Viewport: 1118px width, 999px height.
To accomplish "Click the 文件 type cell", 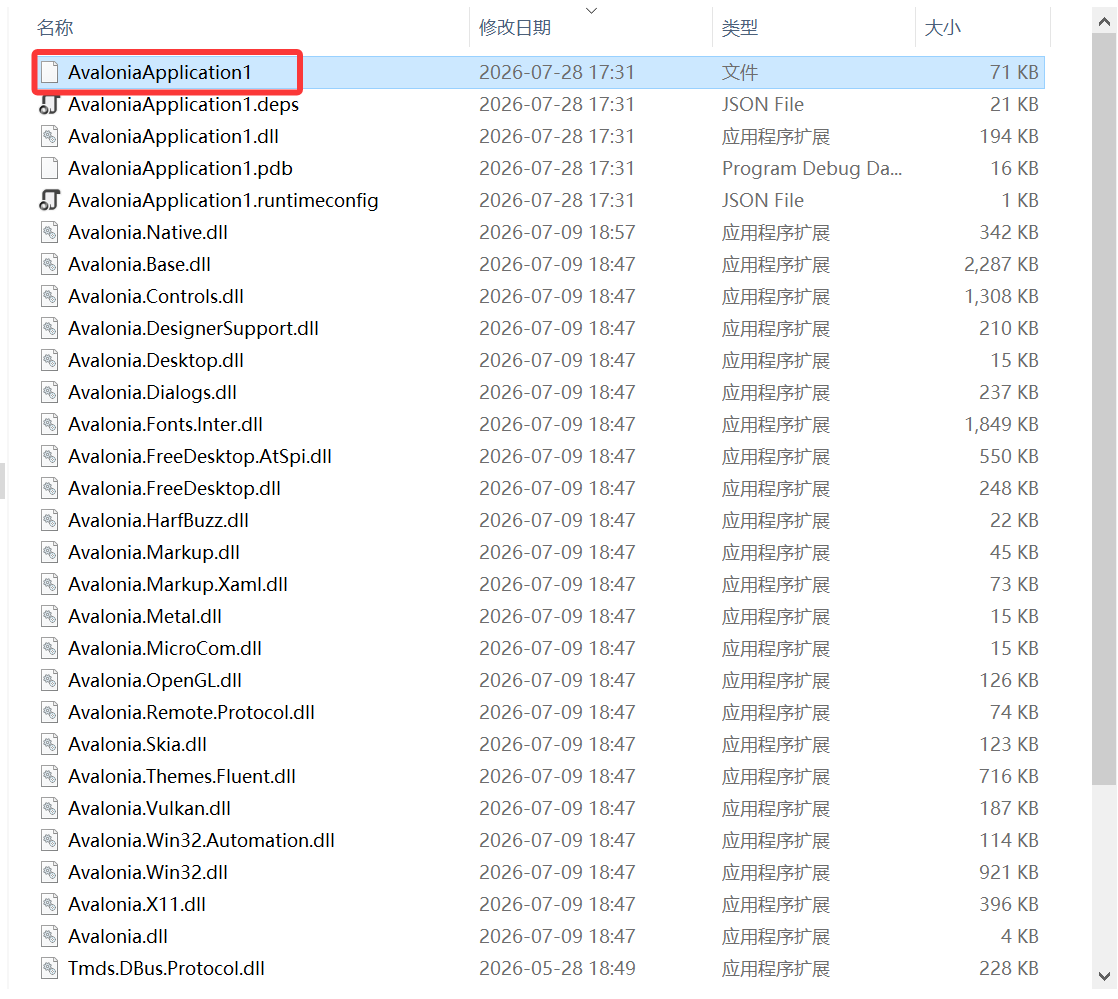I will pyautogui.click(x=739, y=72).
